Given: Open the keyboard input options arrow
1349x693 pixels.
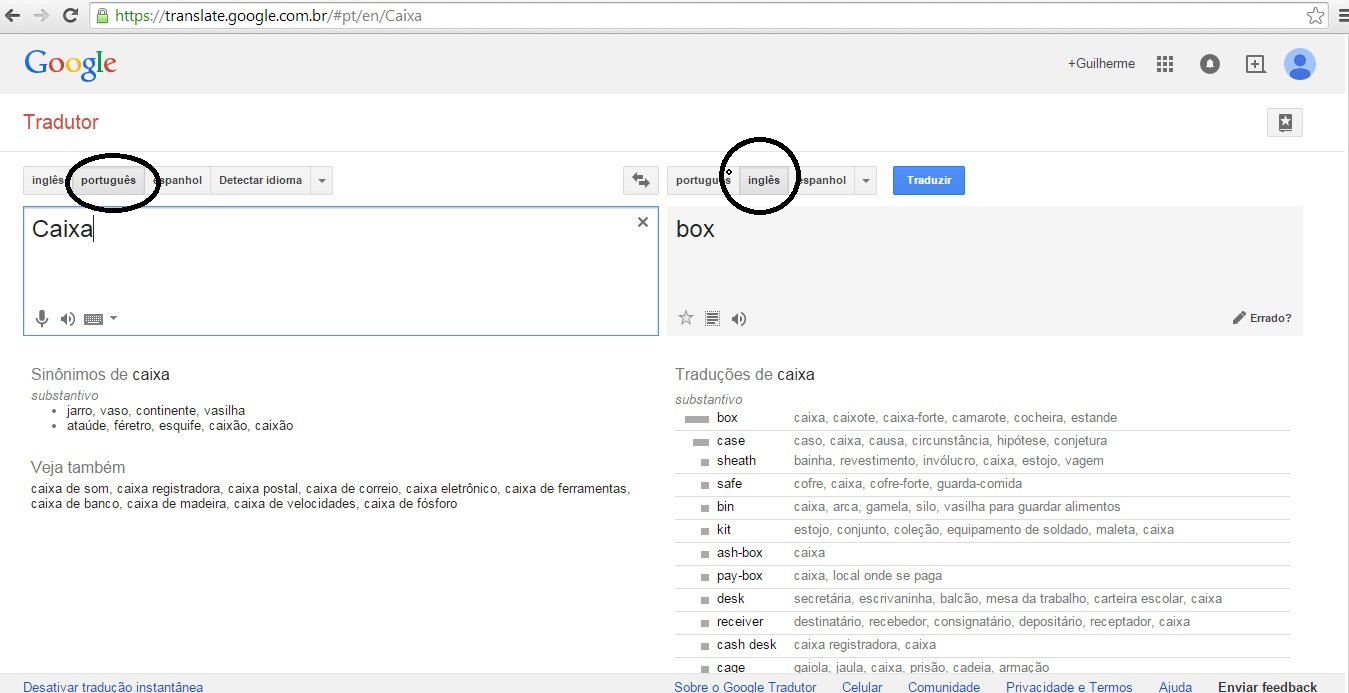Looking at the screenshot, I should (113, 319).
